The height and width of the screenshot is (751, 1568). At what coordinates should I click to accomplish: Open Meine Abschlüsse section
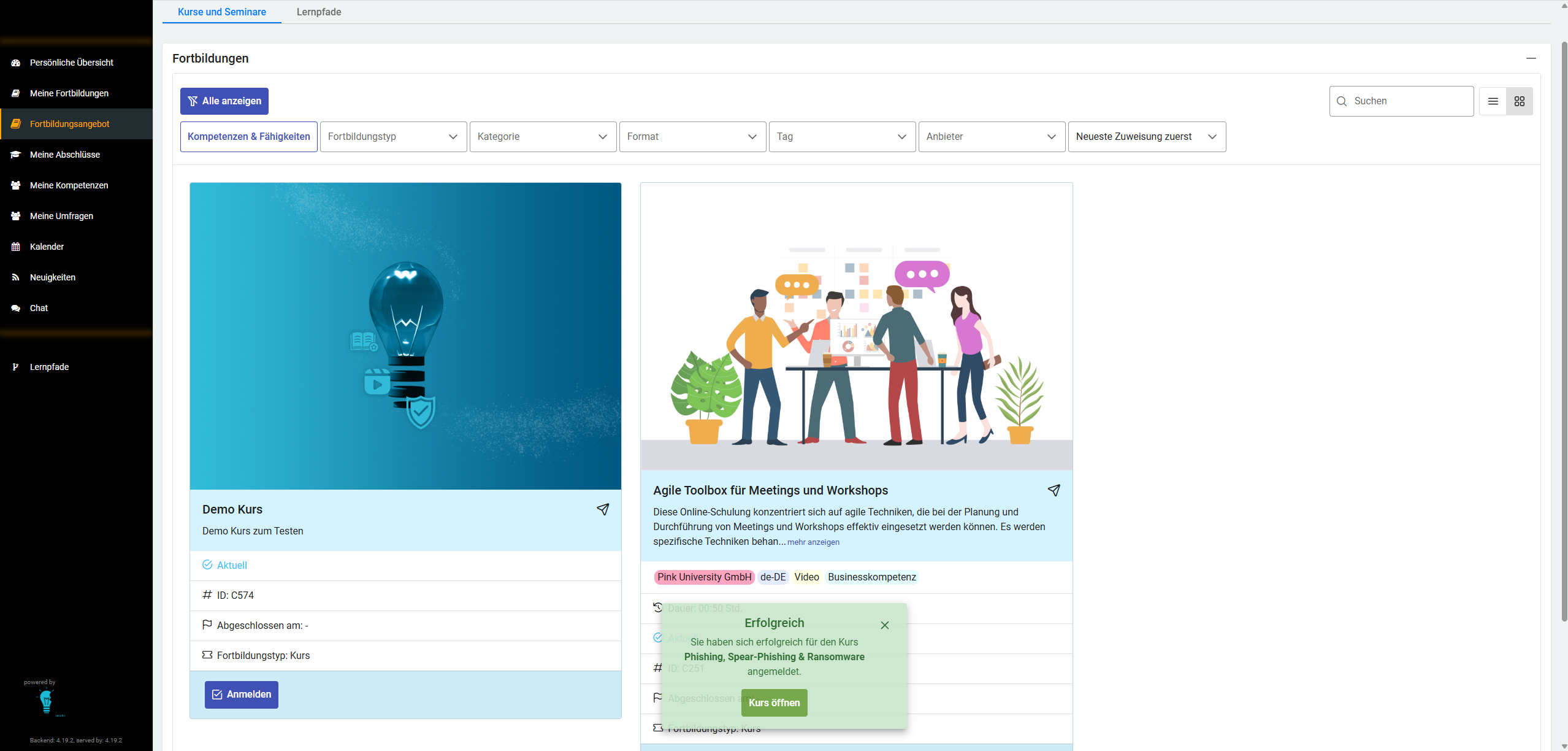pyautogui.click(x=64, y=155)
